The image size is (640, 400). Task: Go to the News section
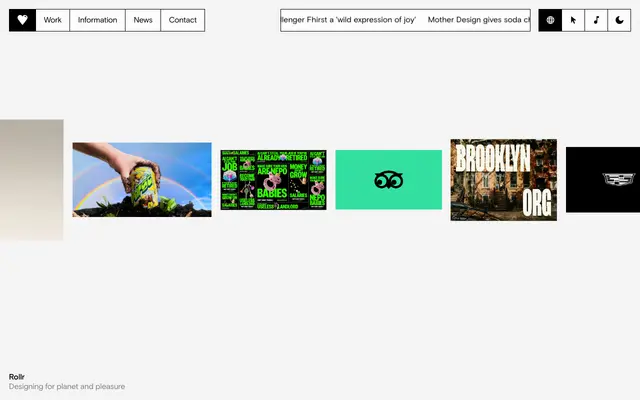coord(143,20)
